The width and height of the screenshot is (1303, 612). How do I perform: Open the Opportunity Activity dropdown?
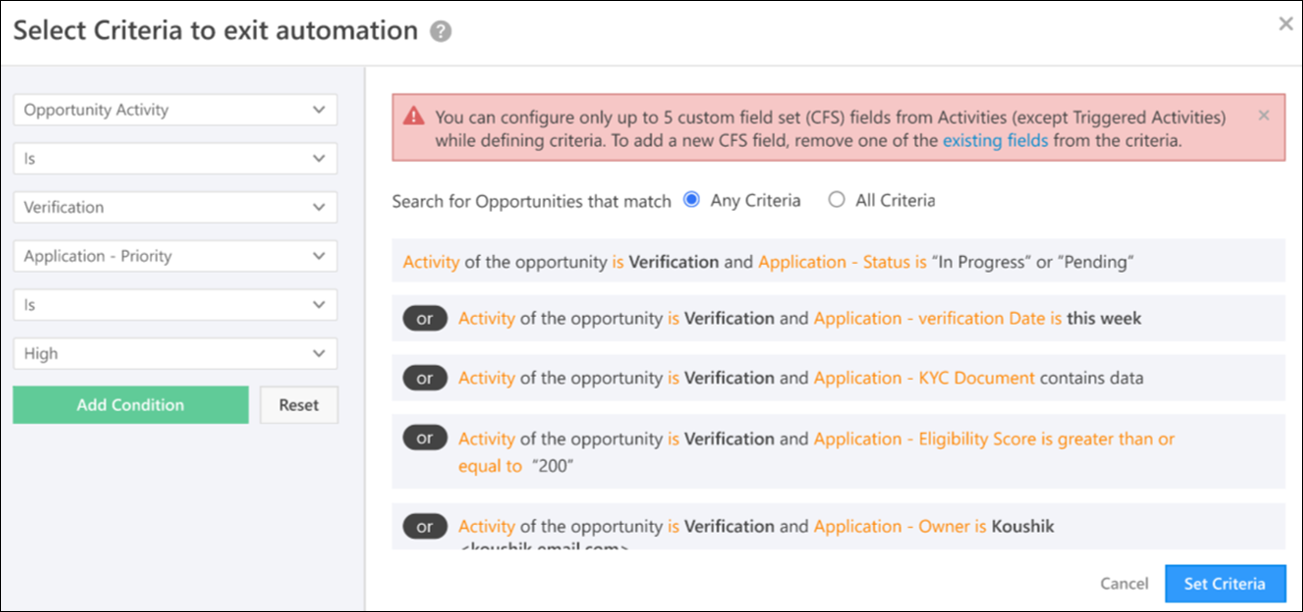175,110
